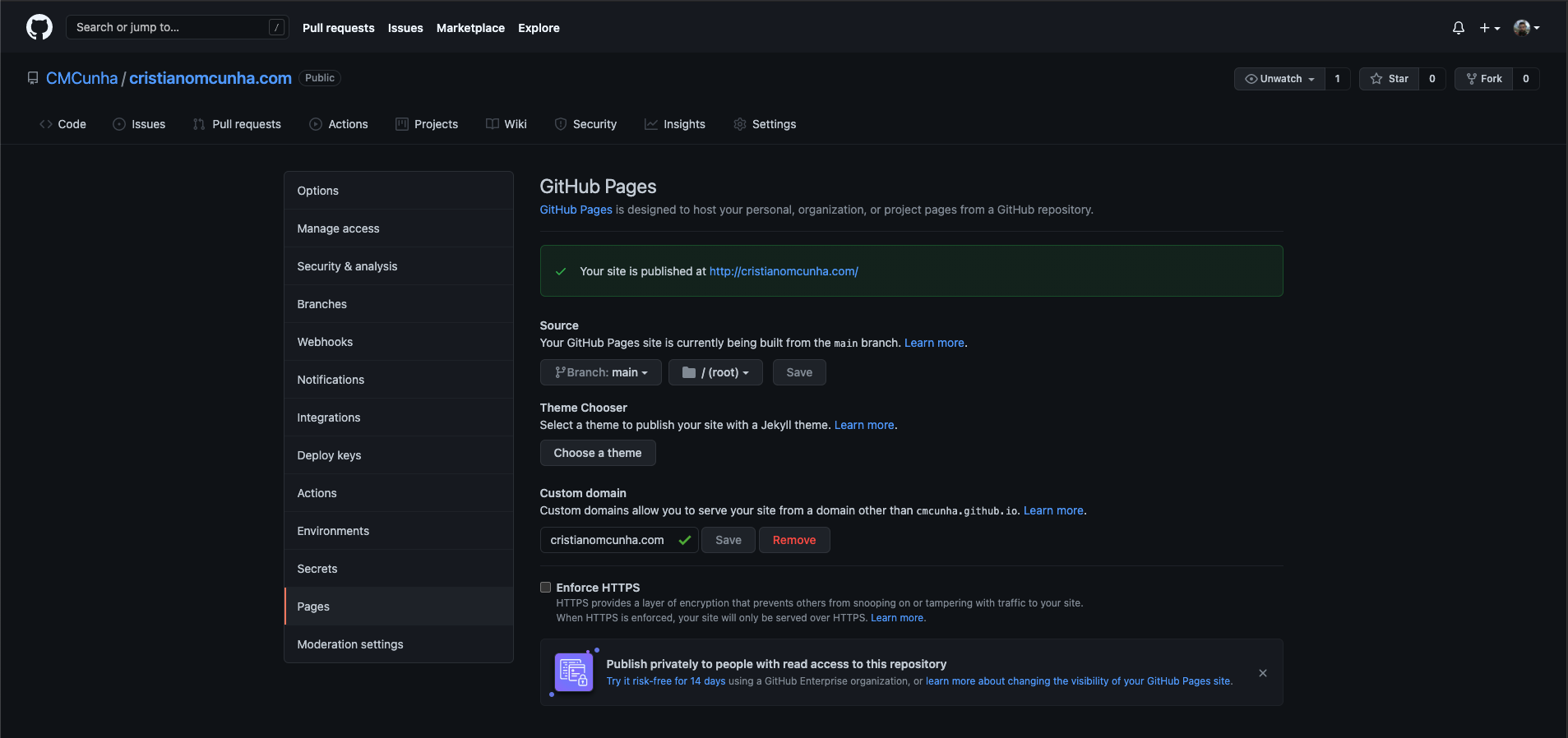This screenshot has height=738, width=1568.
Task: Open Learn more link about HTTPS
Action: tap(897, 618)
